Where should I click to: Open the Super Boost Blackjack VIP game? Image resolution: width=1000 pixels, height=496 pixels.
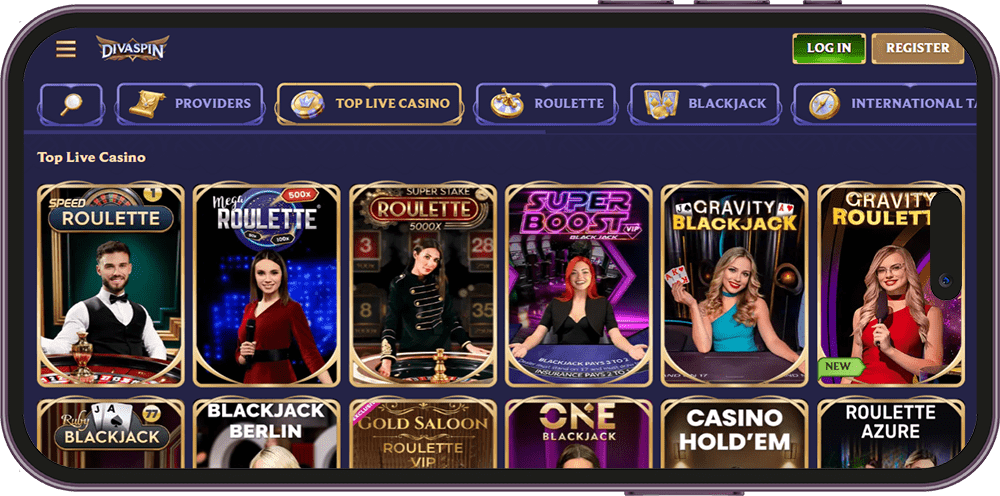578,285
